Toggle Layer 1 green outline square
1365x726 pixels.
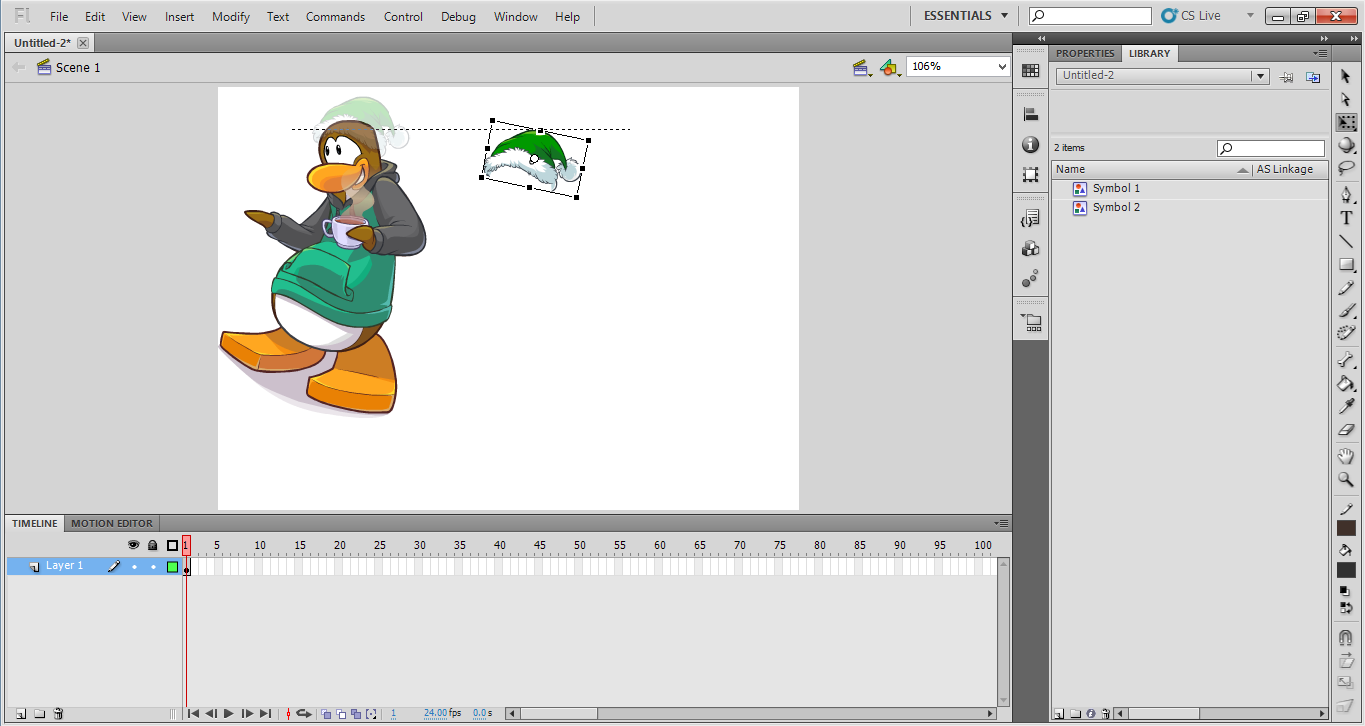click(x=172, y=567)
